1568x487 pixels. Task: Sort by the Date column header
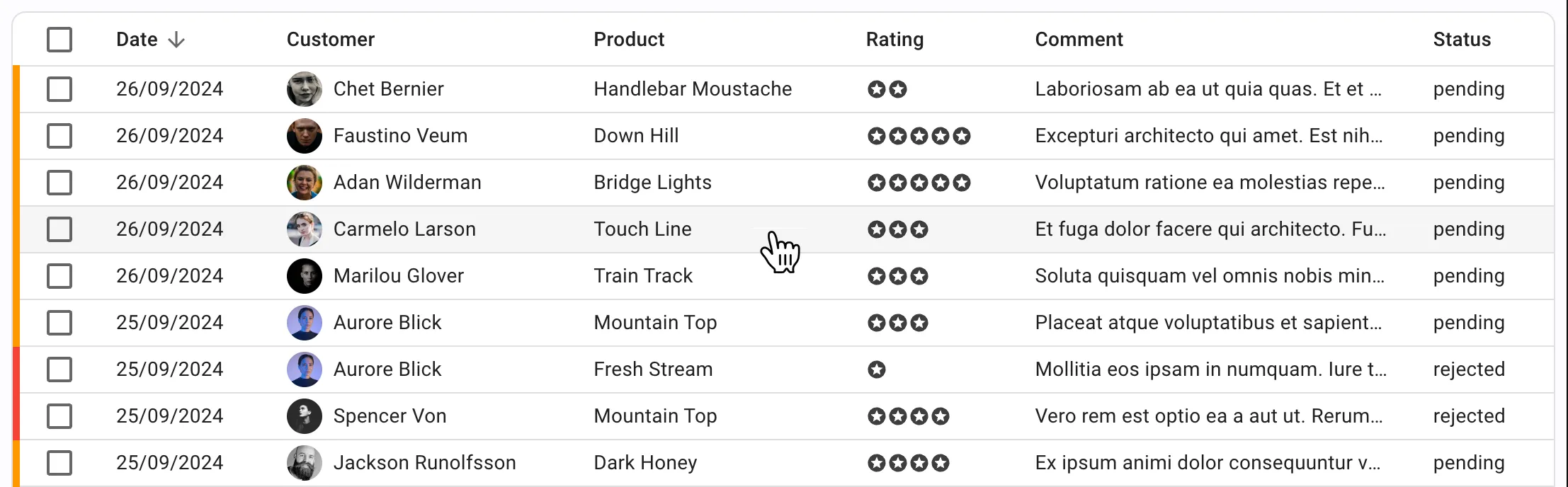pyautogui.click(x=137, y=40)
